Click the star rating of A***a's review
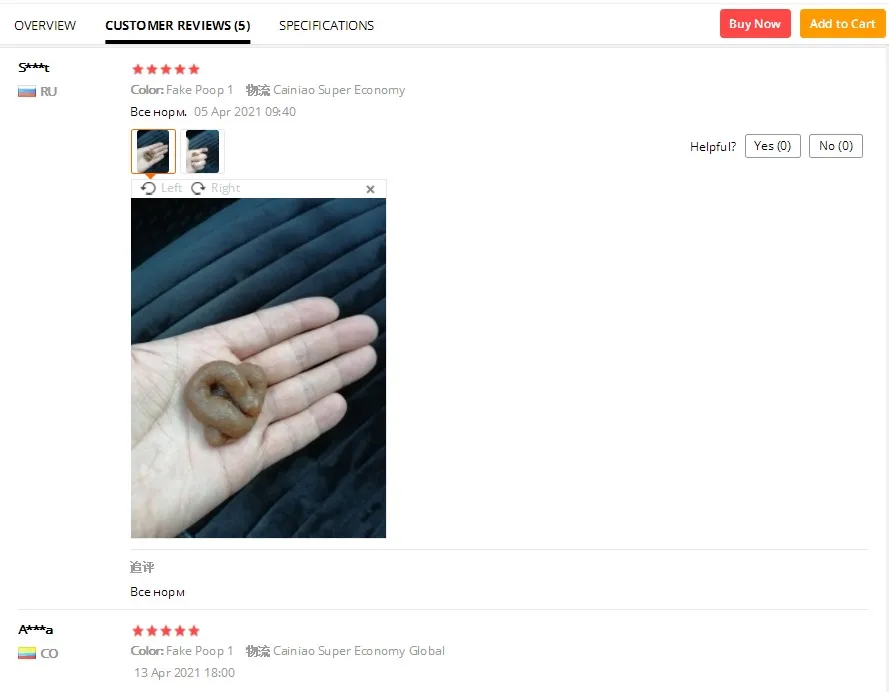Image resolution: width=889 pixels, height=692 pixels. pyautogui.click(x=166, y=631)
